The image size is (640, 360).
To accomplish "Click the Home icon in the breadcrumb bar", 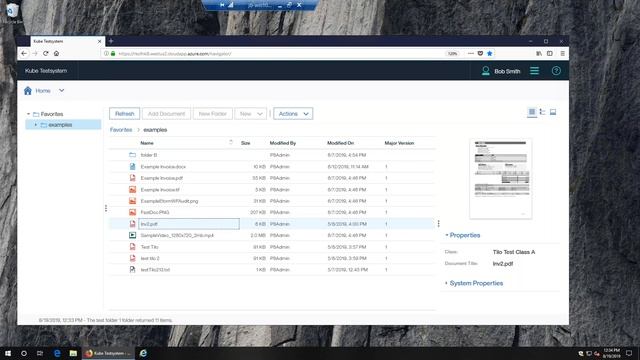I will tap(28, 91).
